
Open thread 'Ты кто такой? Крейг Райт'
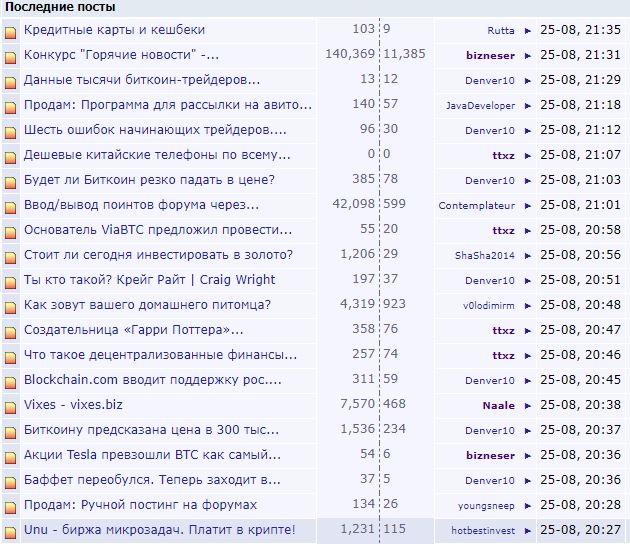click(149, 280)
